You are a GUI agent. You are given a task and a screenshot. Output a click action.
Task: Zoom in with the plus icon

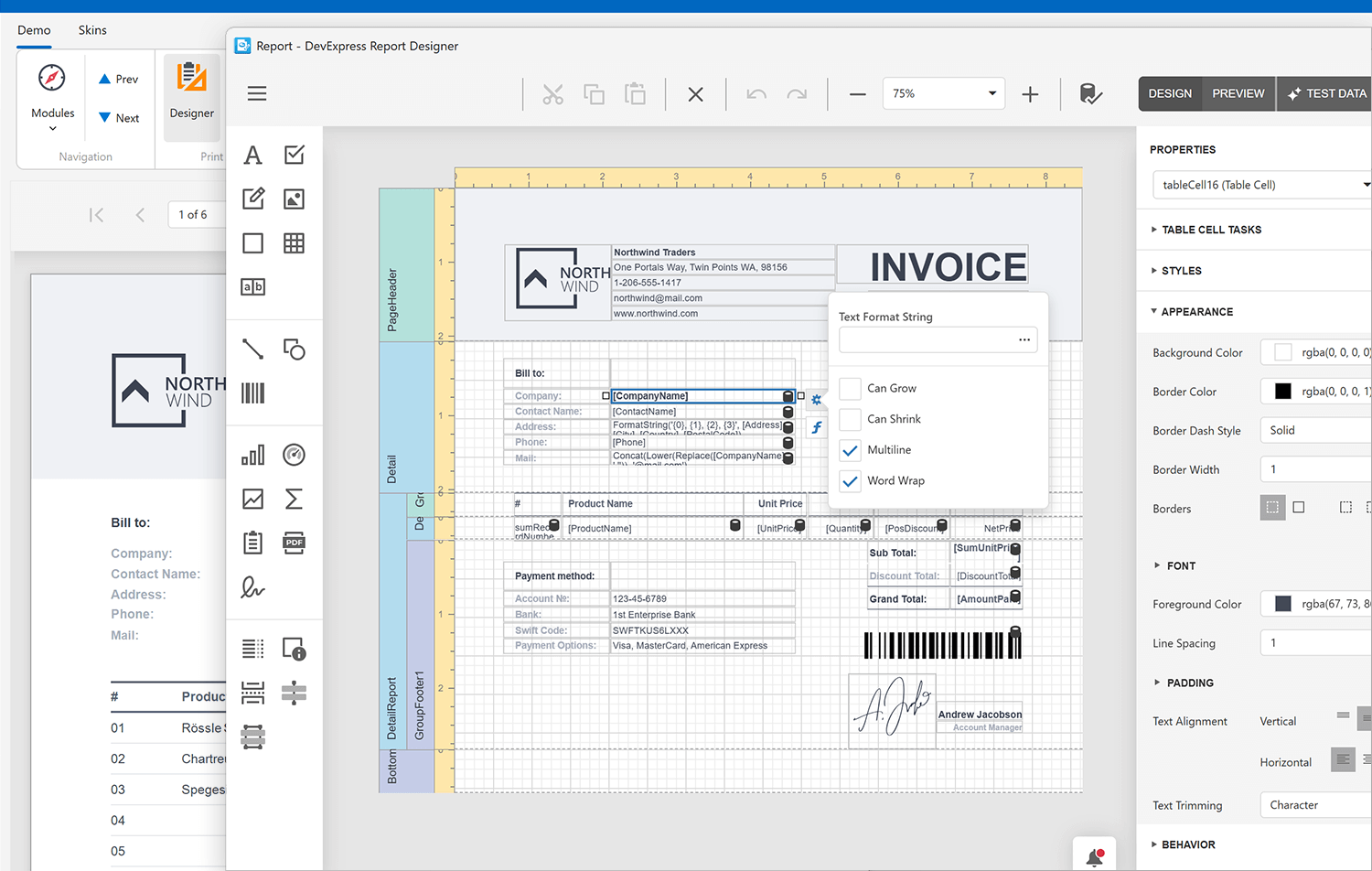point(1030,94)
